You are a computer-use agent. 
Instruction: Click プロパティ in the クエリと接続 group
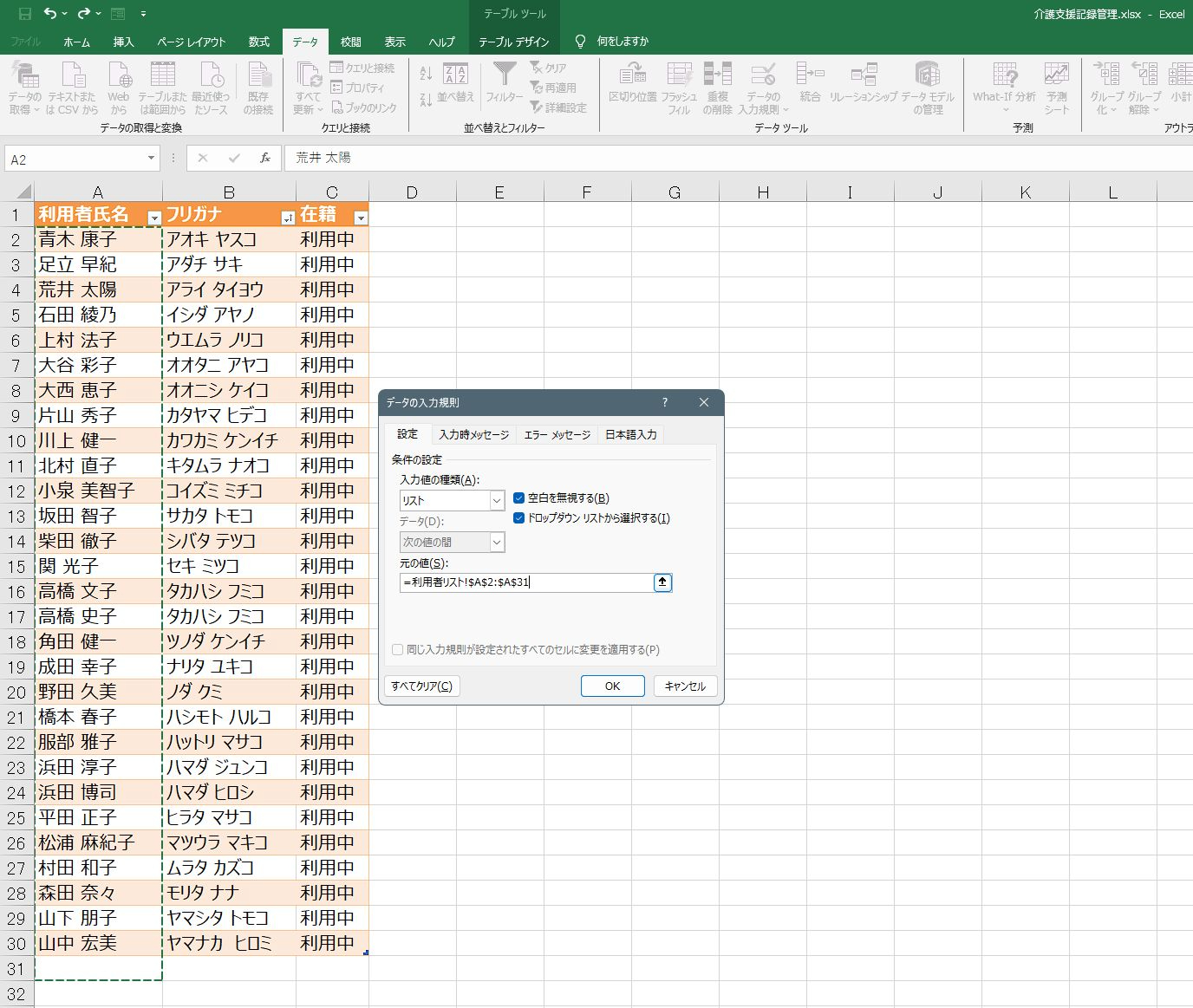[x=357, y=88]
